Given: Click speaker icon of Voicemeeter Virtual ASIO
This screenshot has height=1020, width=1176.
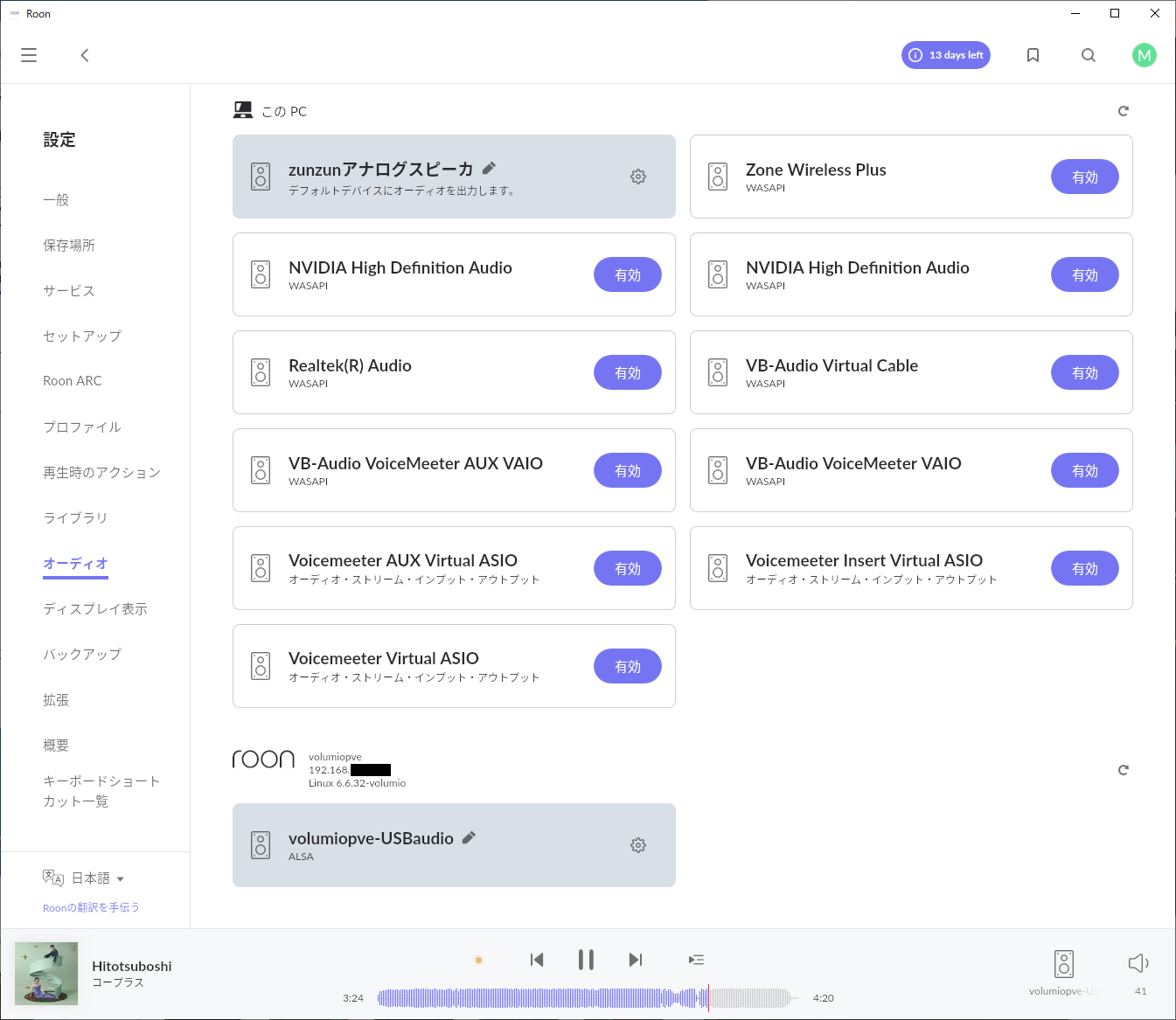Looking at the screenshot, I should (261, 666).
